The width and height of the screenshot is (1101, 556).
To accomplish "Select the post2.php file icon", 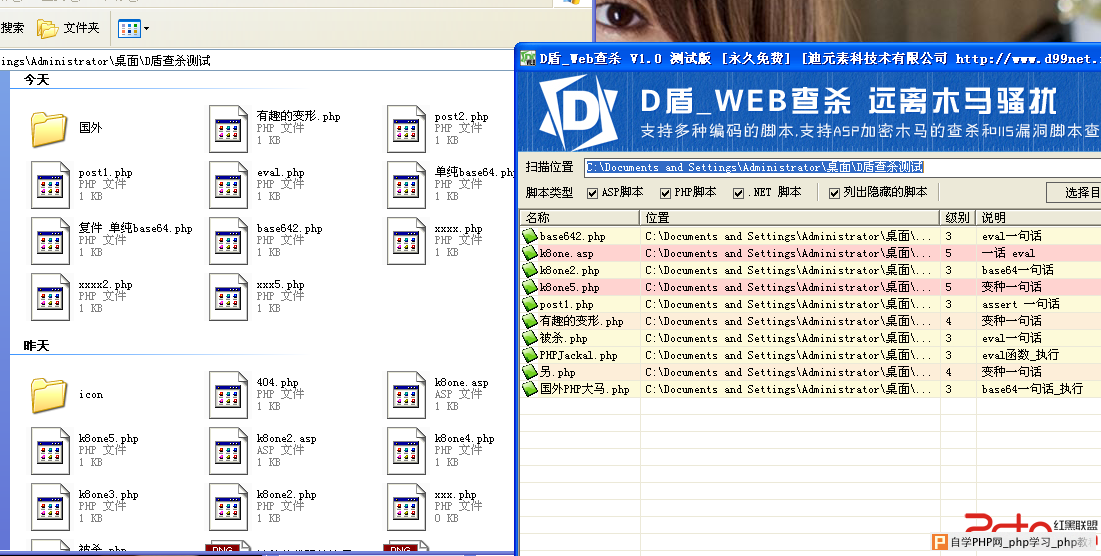I will click(x=407, y=128).
